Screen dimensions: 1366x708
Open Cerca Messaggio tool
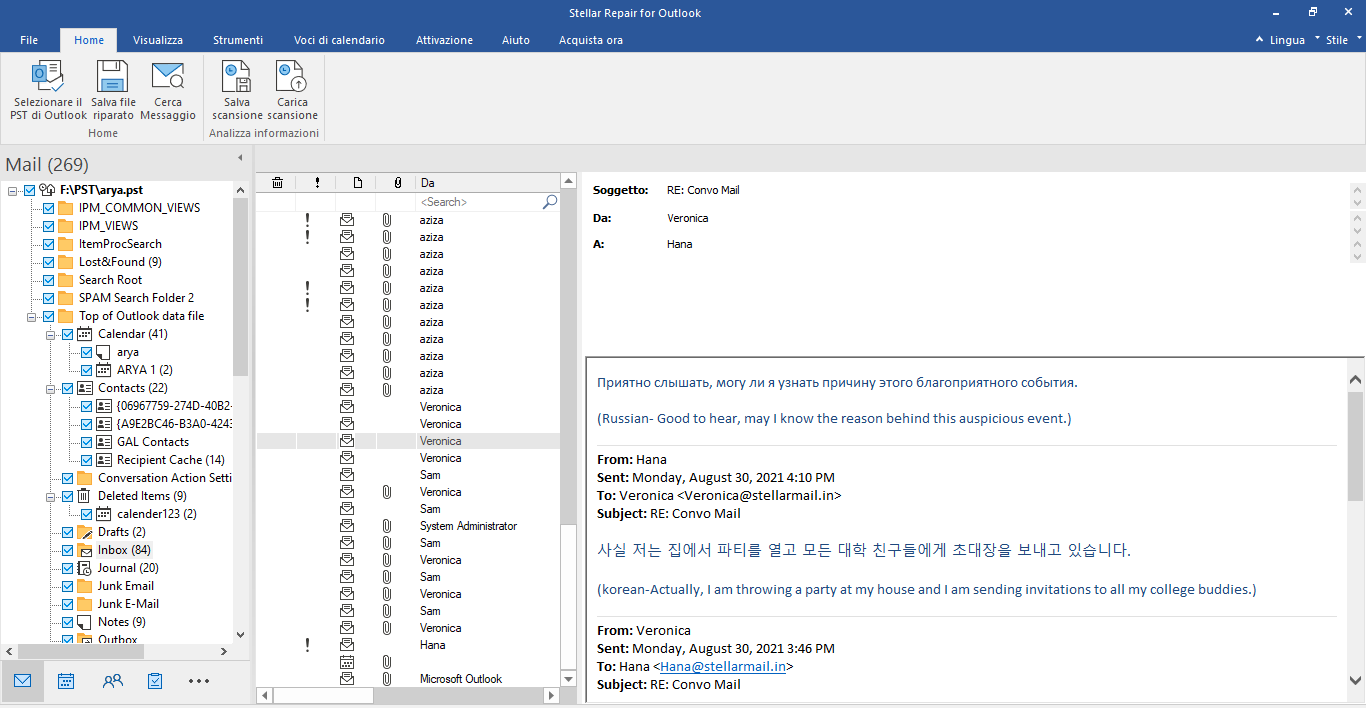point(168,76)
